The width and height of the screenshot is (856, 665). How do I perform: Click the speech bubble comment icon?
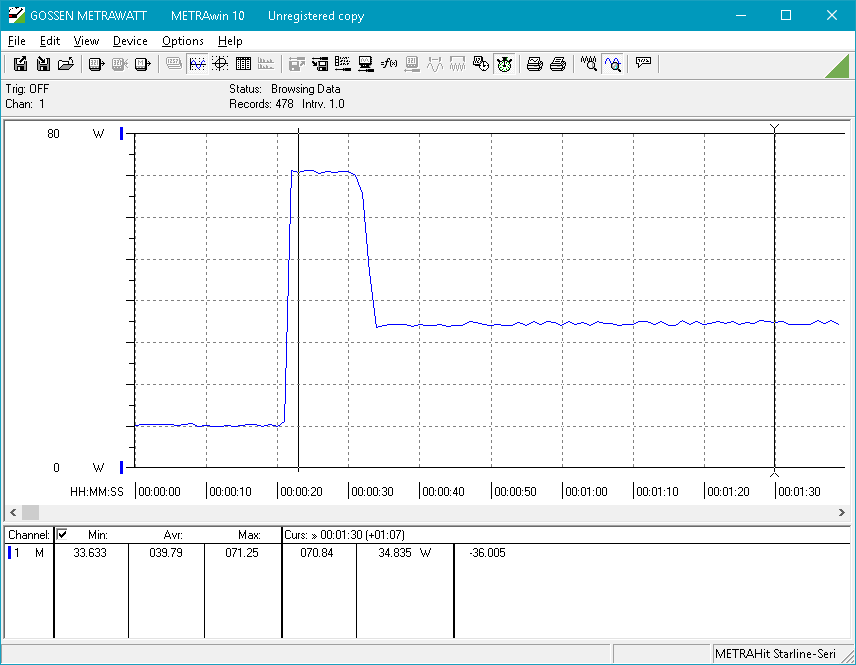[643, 63]
